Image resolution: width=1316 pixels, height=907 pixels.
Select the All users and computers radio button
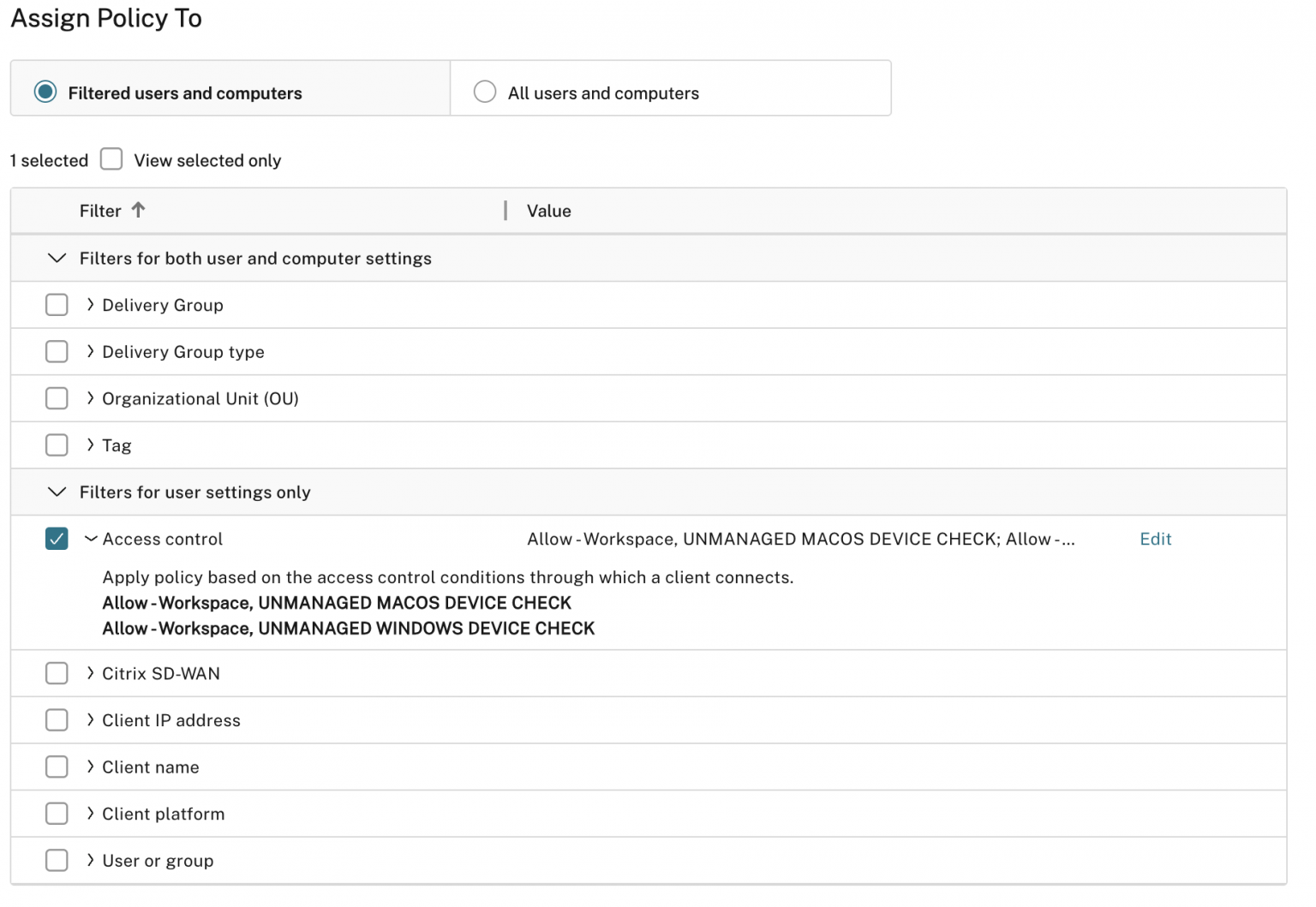pos(485,91)
